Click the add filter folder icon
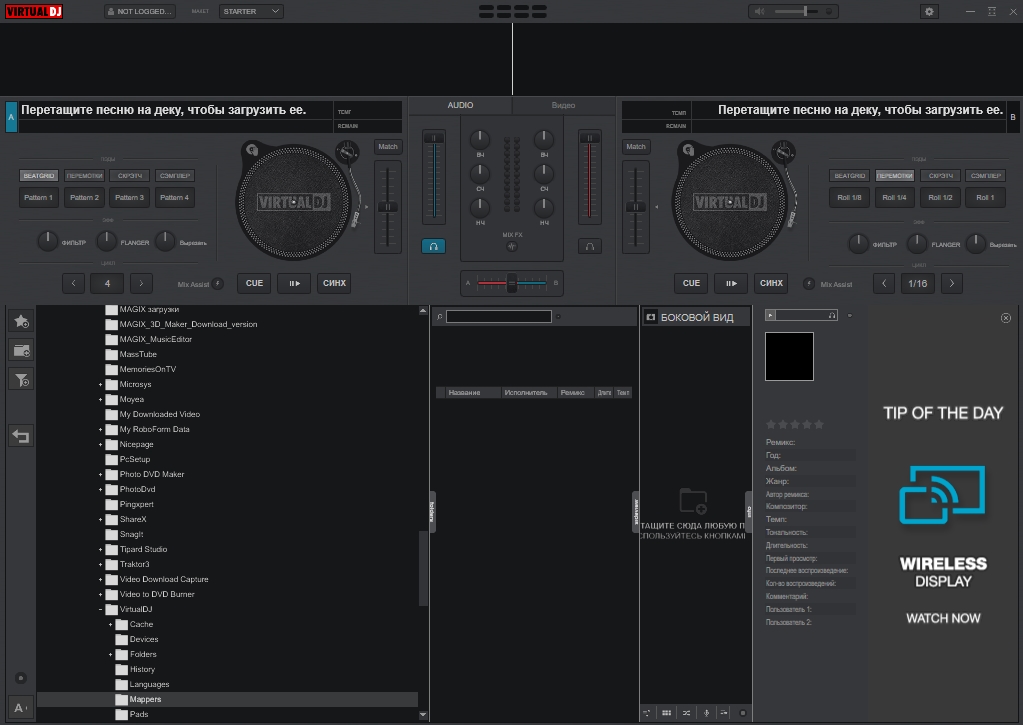This screenshot has width=1023, height=725. coord(21,379)
